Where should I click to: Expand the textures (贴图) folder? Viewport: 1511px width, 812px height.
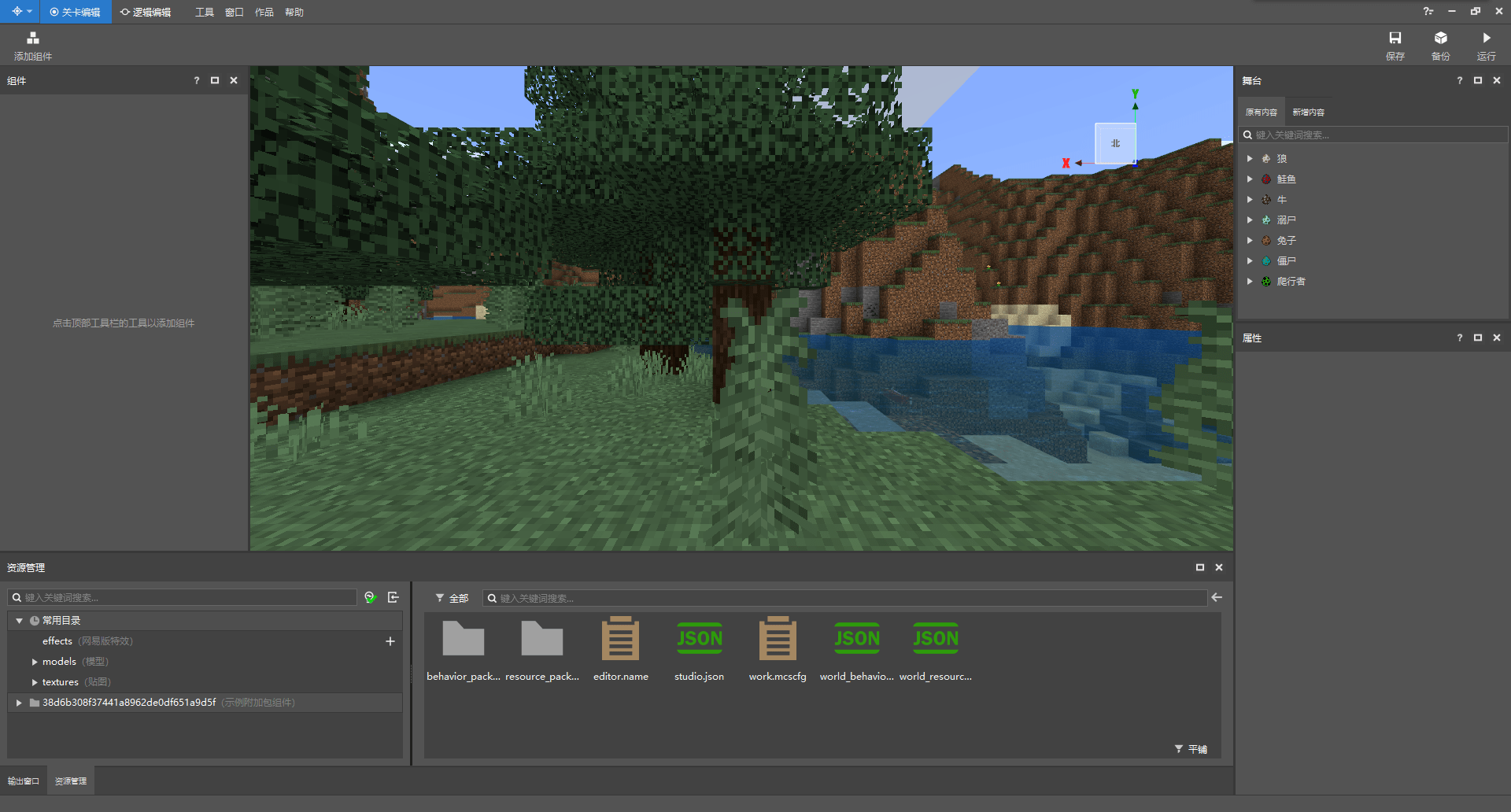35,682
